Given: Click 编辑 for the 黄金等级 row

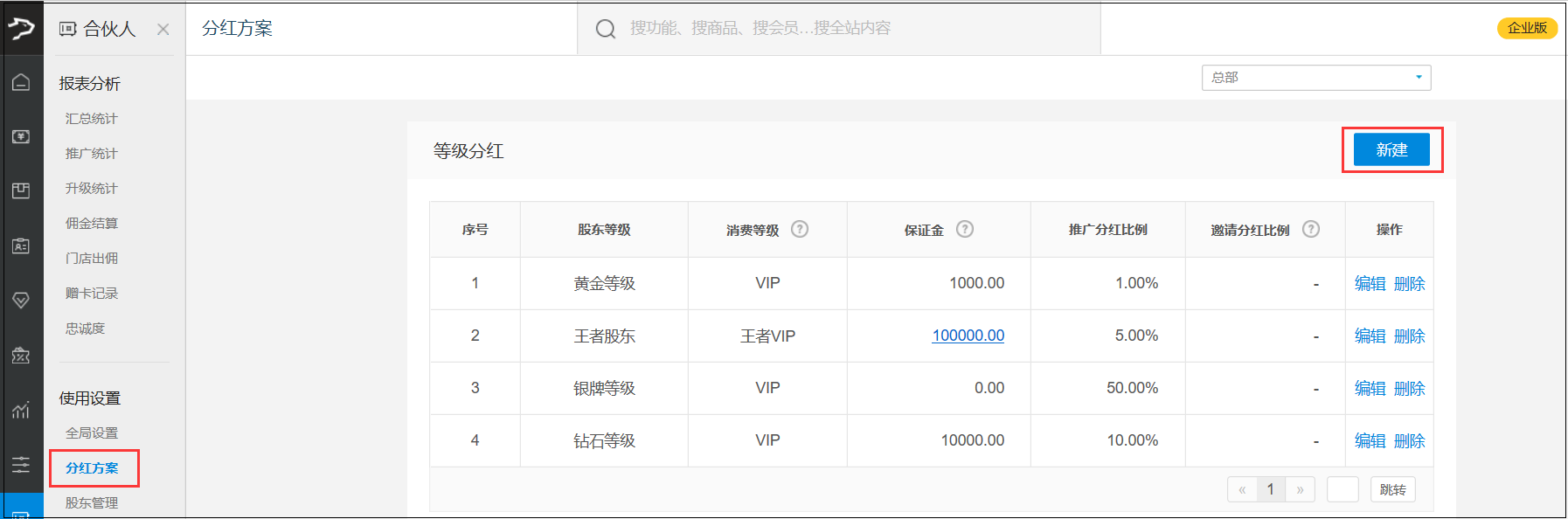Looking at the screenshot, I should (1370, 284).
